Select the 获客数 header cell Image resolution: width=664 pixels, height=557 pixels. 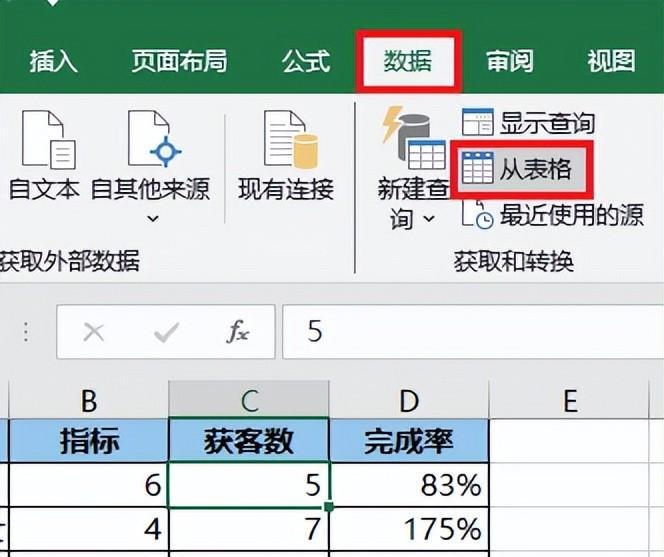(249, 441)
